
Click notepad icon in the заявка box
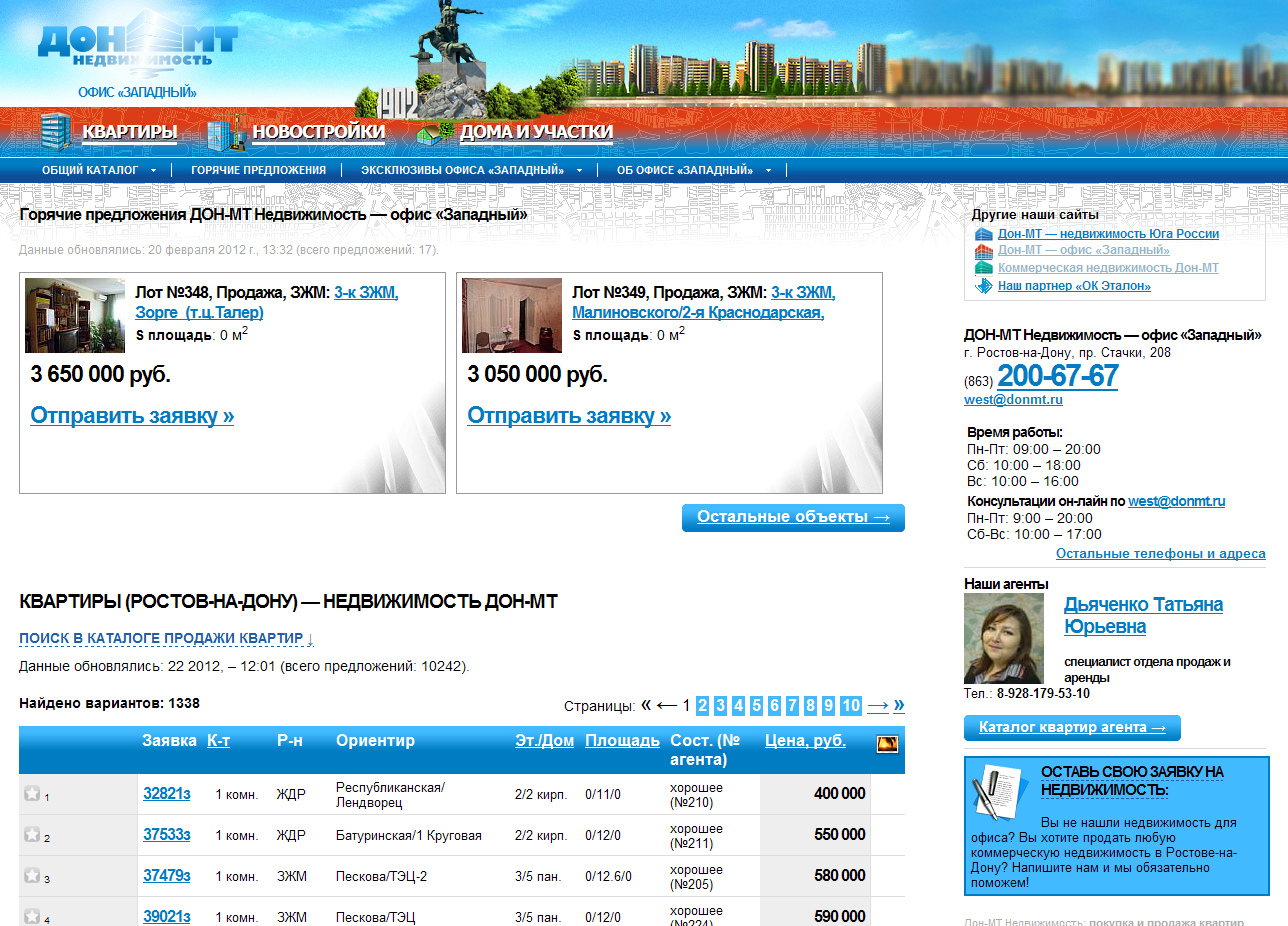pos(1002,791)
